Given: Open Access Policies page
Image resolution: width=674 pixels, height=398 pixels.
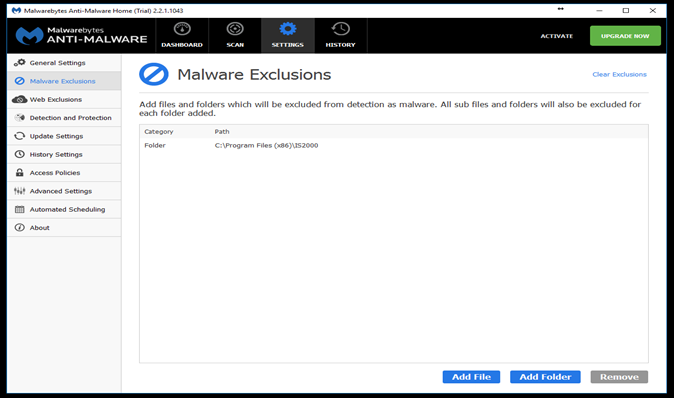Looking at the screenshot, I should [55, 172].
